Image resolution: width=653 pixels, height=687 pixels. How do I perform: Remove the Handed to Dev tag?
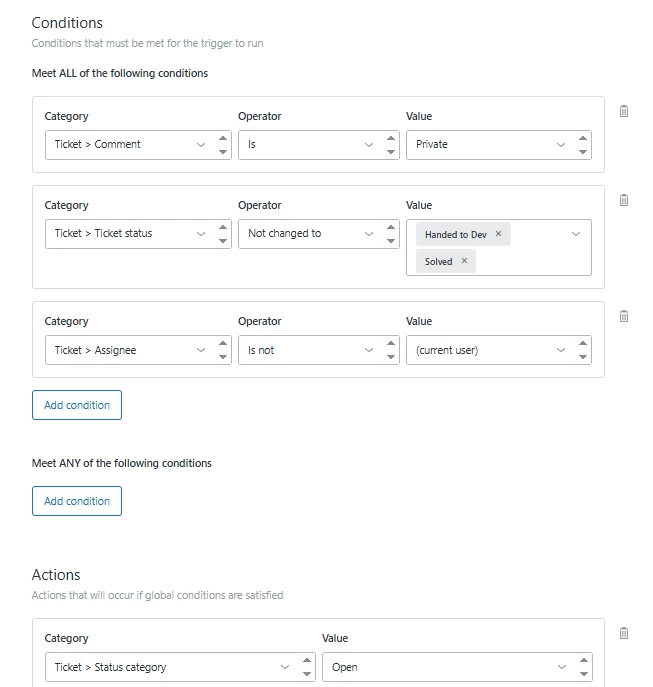pyautogui.click(x=498, y=234)
